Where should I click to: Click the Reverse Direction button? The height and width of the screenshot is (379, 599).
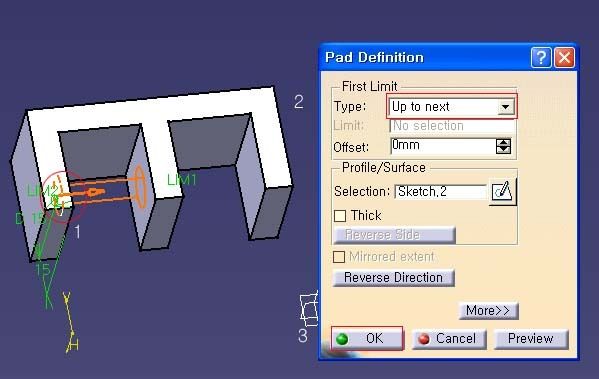pyautogui.click(x=393, y=277)
